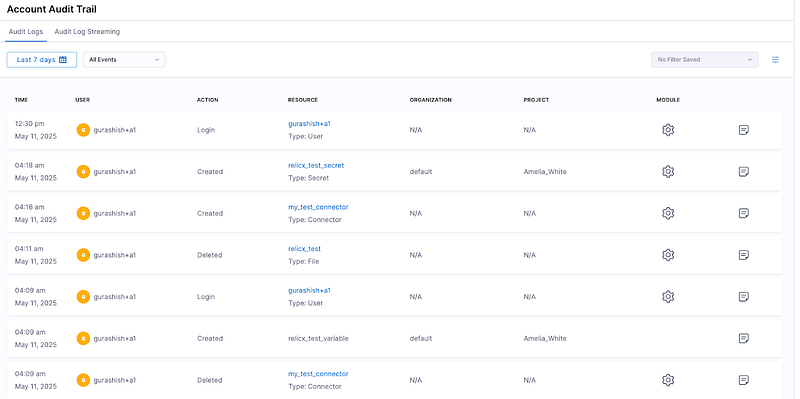Image resolution: width=800 pixels, height=399 pixels.
Task: Click the 04:16 am timestamp
Action: click(30, 207)
